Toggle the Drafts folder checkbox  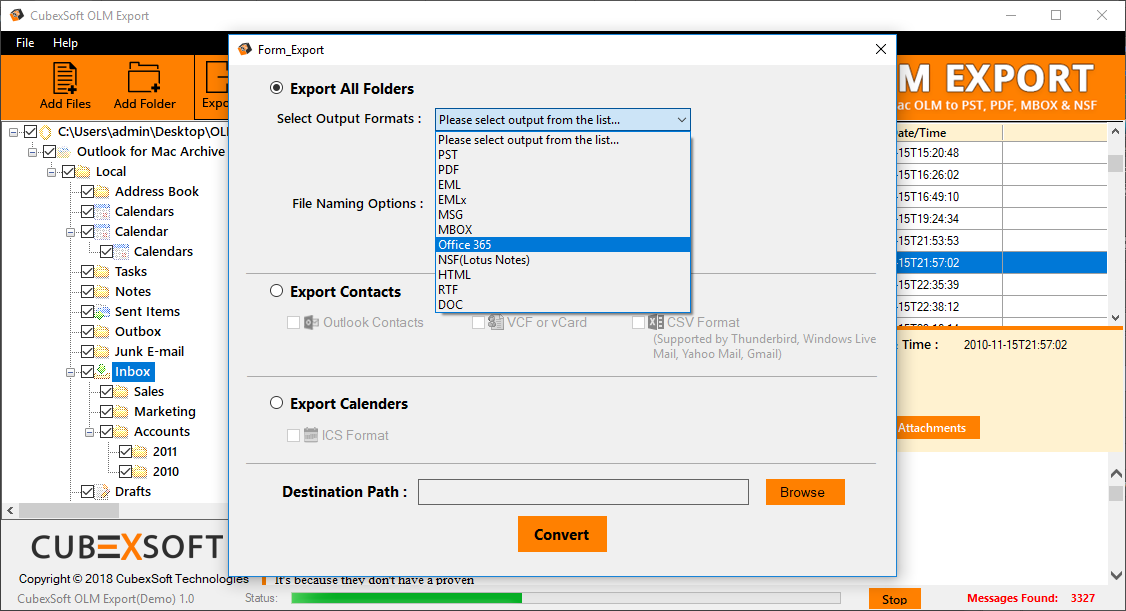(x=87, y=492)
